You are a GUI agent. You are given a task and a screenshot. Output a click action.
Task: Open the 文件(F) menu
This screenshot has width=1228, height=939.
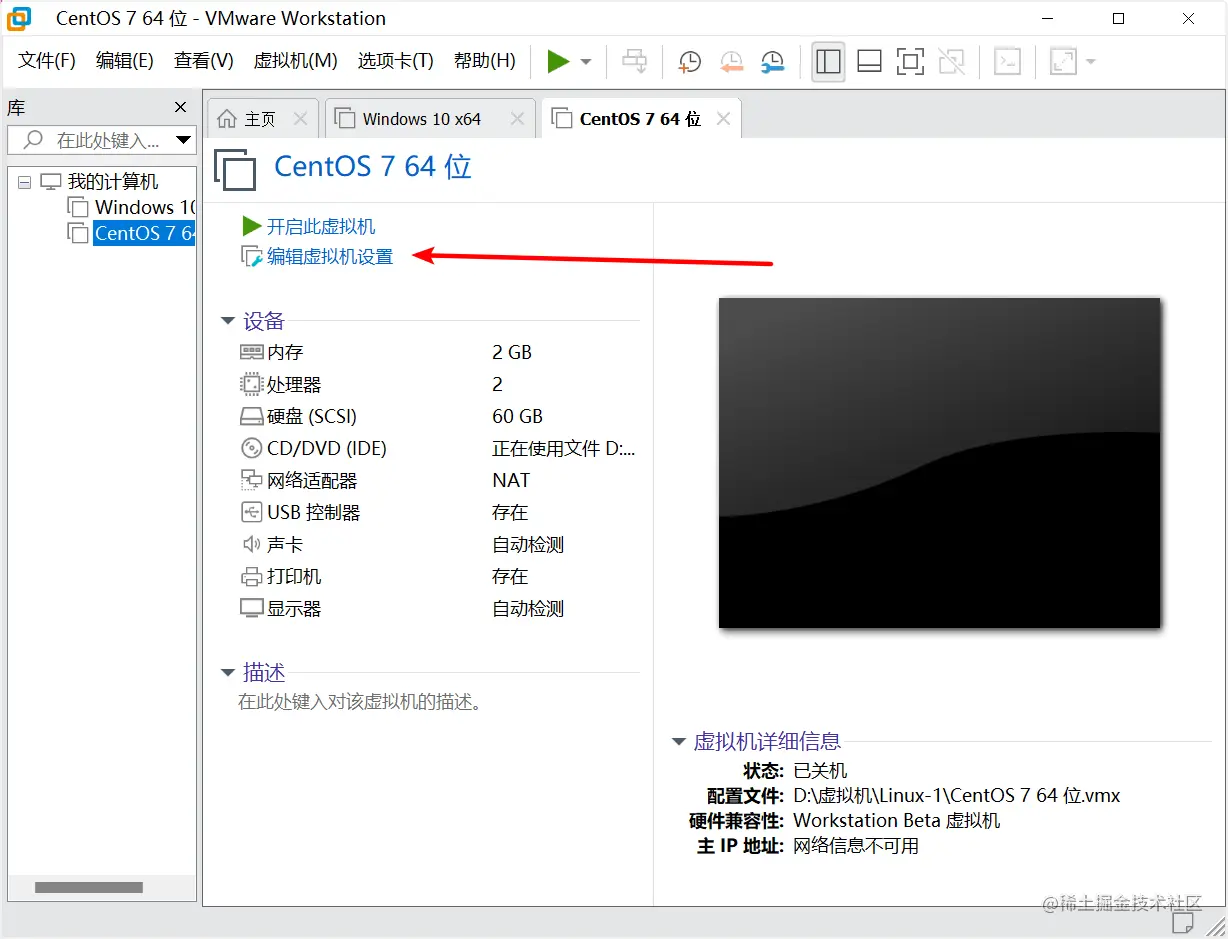coord(47,61)
